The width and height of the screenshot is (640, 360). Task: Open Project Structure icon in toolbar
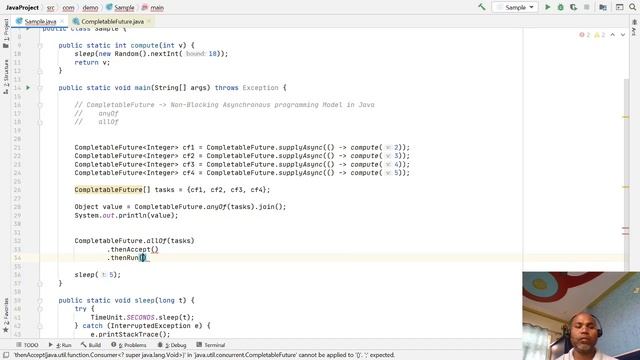(603, 7)
